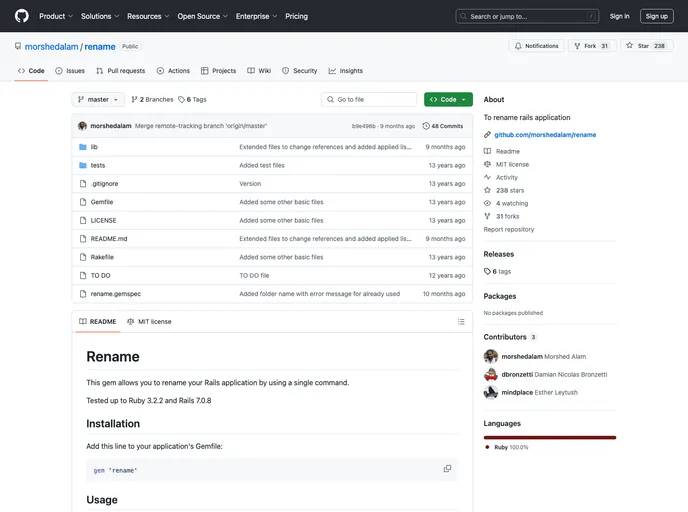Click Report repository
The height and width of the screenshot is (512, 688).
[509, 229]
